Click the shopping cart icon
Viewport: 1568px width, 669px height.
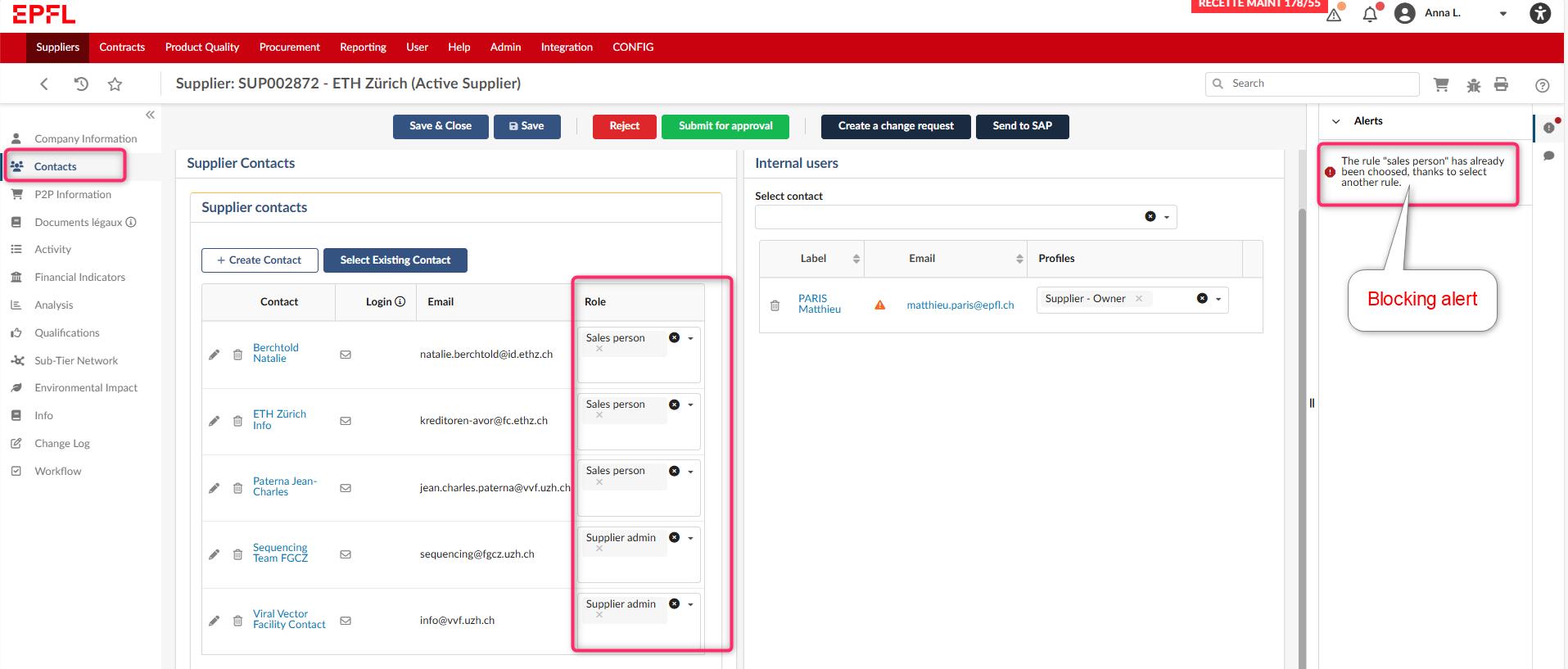pos(1441,84)
